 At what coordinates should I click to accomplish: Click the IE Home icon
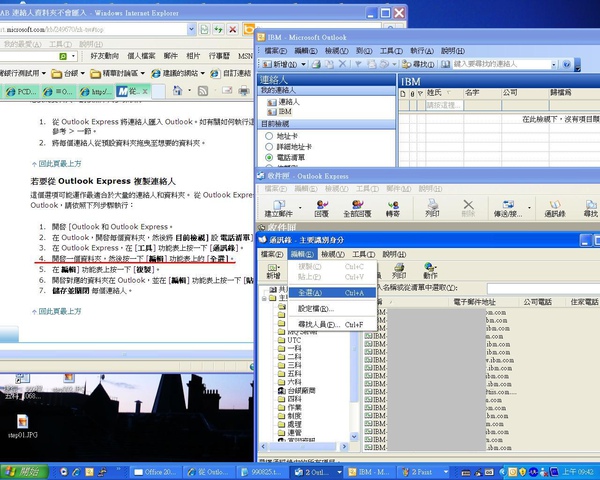tap(178, 91)
